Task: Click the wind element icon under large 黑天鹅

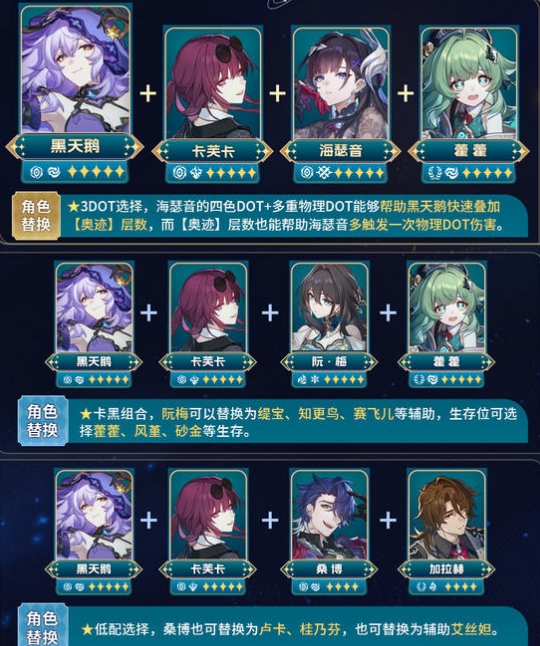Action: point(54,172)
